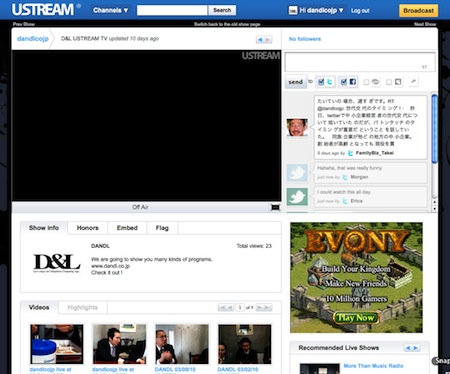Click the No followers link
Screen dimensions: 450x374
pos(305,39)
